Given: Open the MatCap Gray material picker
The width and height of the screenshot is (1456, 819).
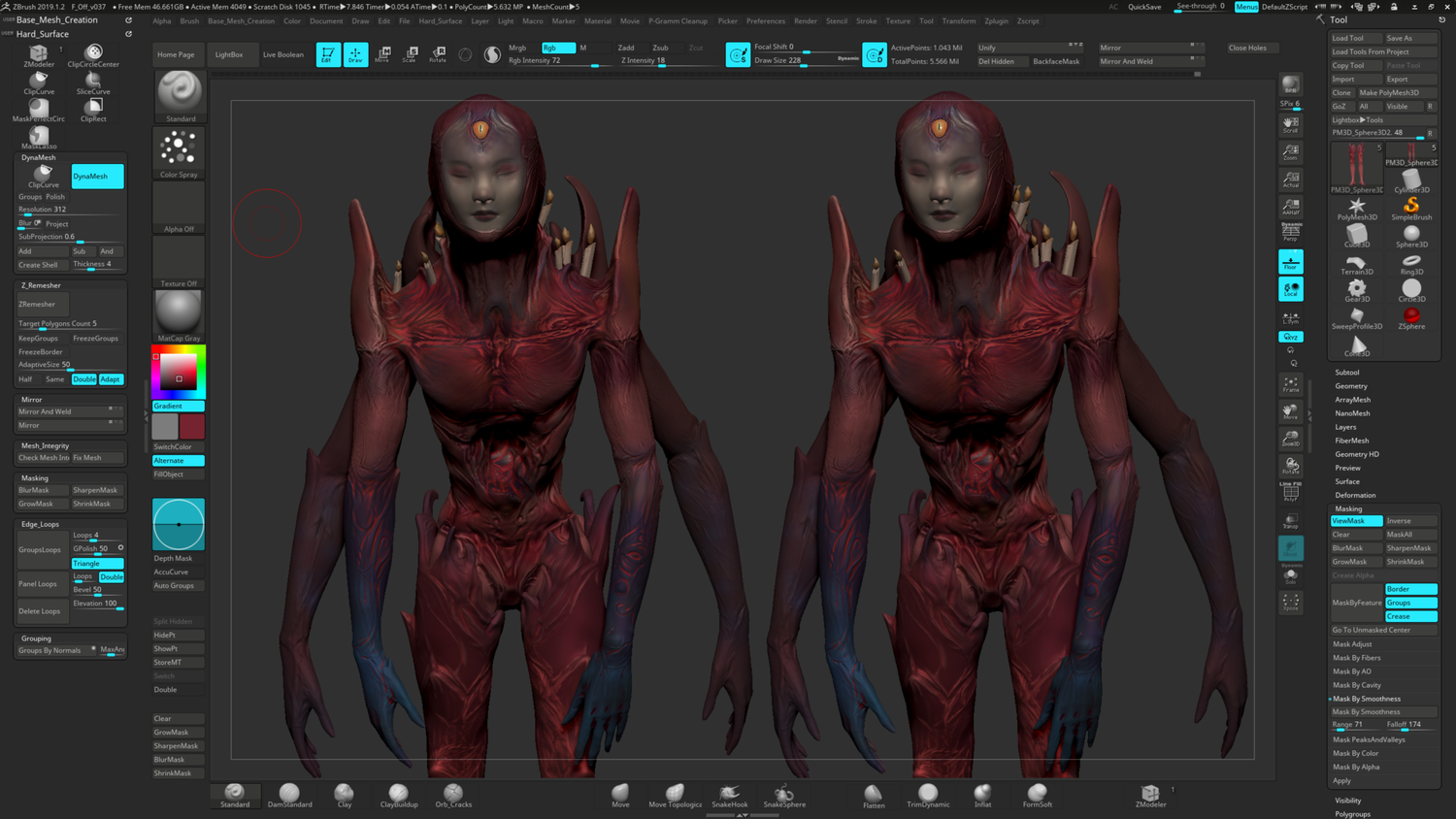Looking at the screenshot, I should pos(179,316).
